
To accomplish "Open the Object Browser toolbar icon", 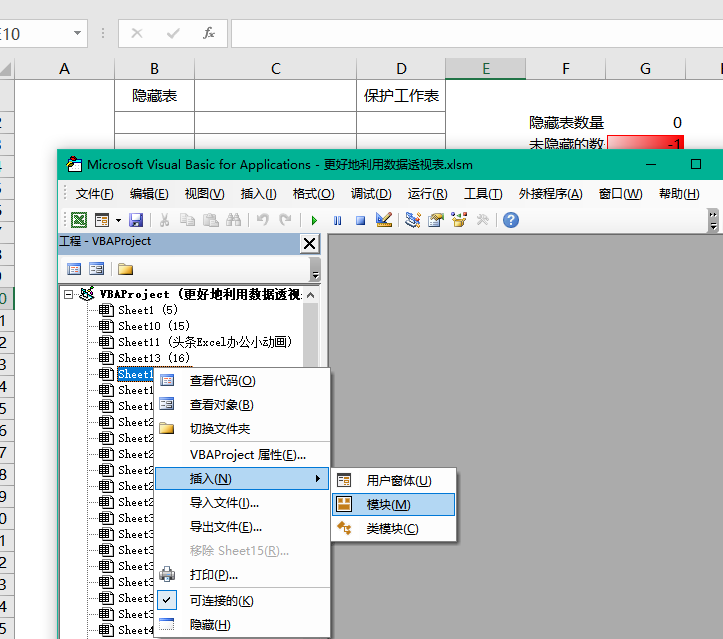I will click(459, 220).
